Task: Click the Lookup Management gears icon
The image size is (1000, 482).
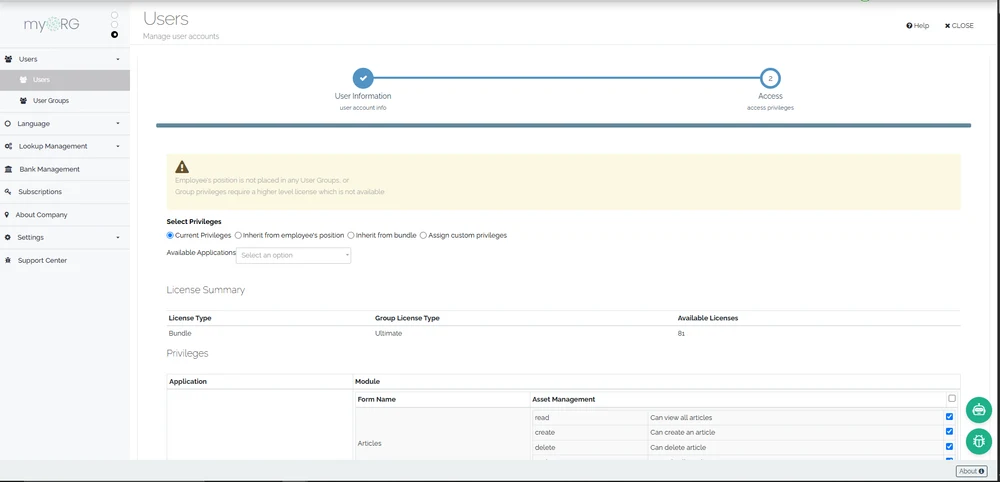Action: click(8, 146)
